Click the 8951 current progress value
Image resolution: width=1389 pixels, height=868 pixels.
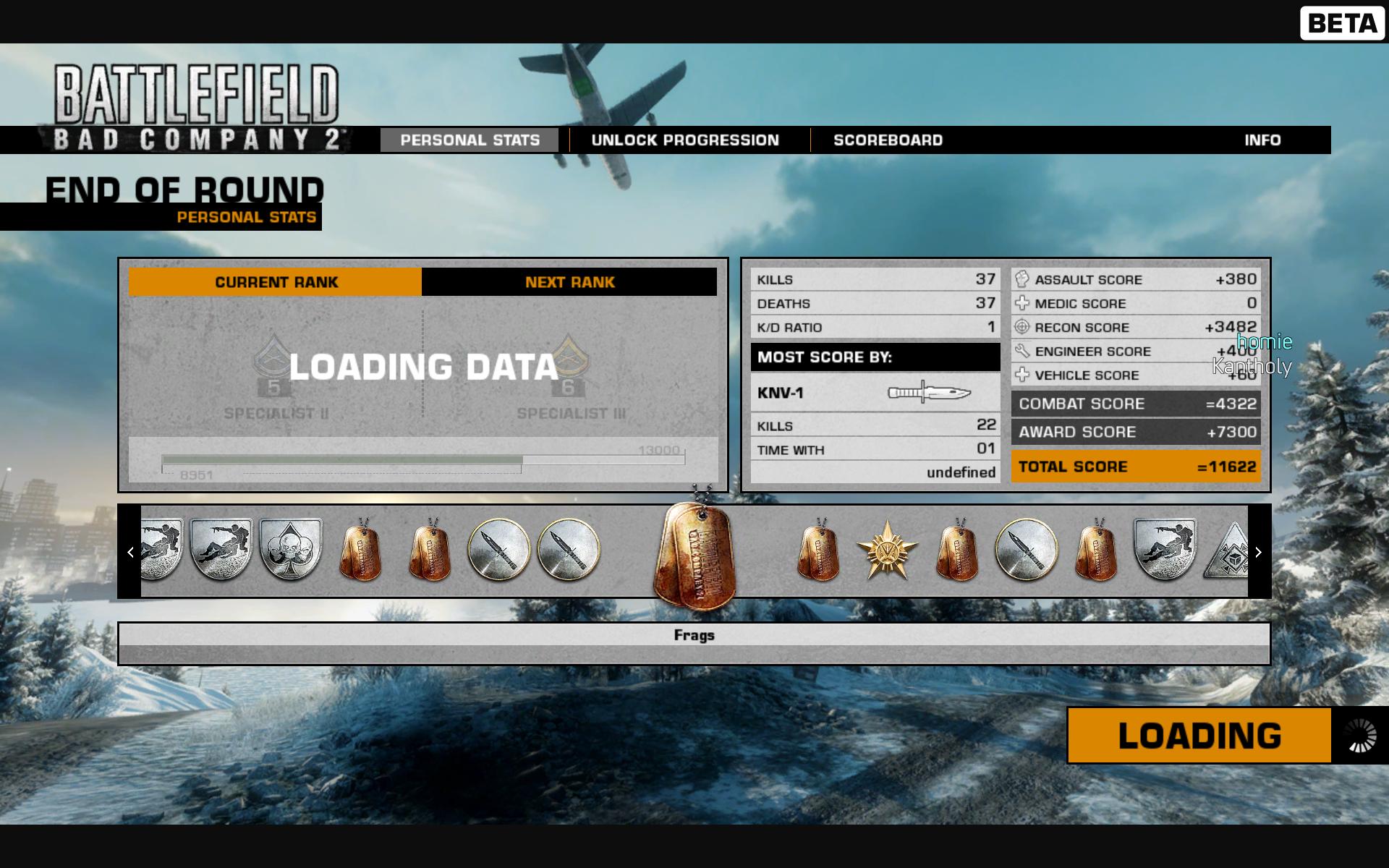click(x=196, y=475)
